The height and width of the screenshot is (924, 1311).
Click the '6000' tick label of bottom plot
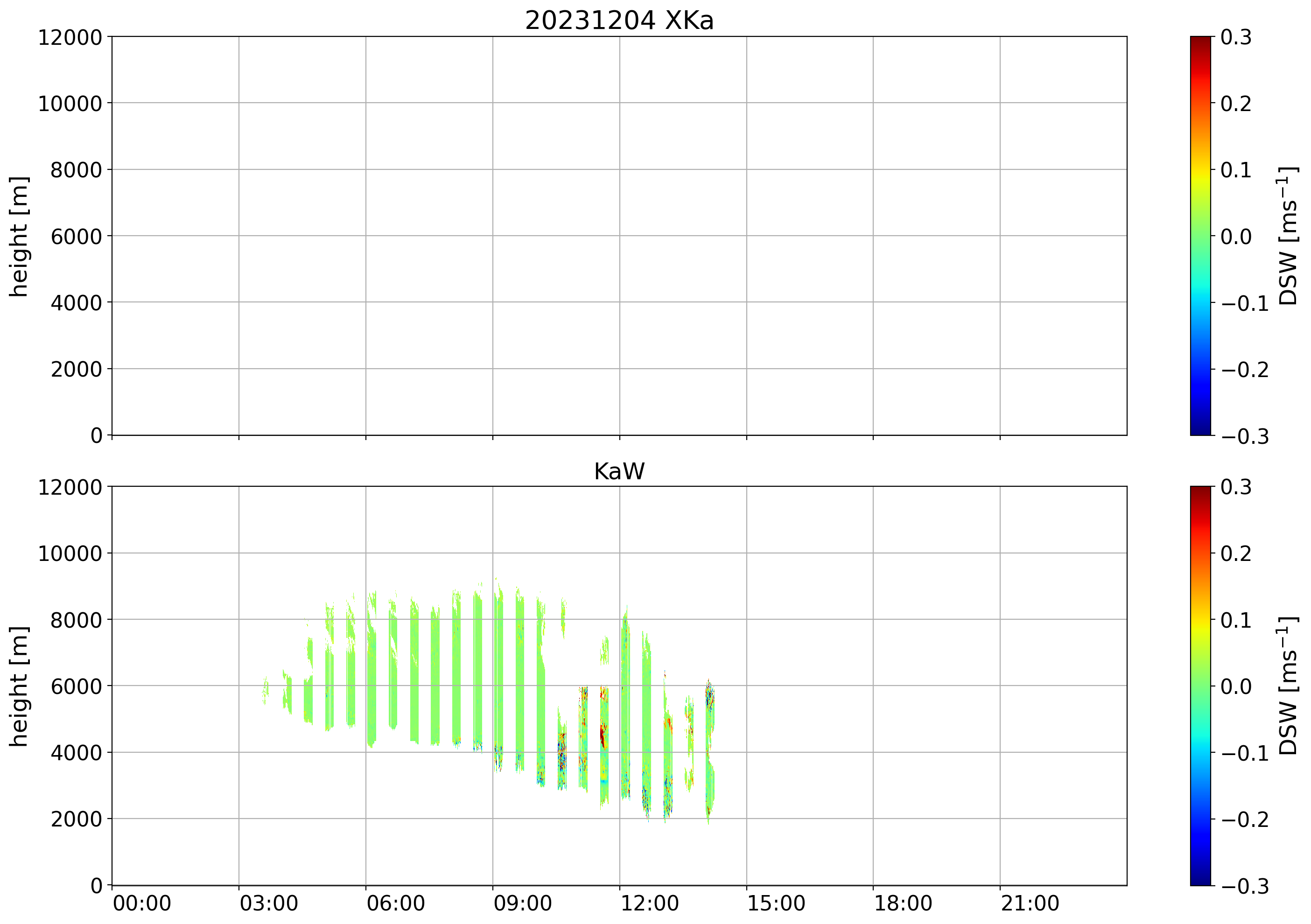[x=76, y=686]
